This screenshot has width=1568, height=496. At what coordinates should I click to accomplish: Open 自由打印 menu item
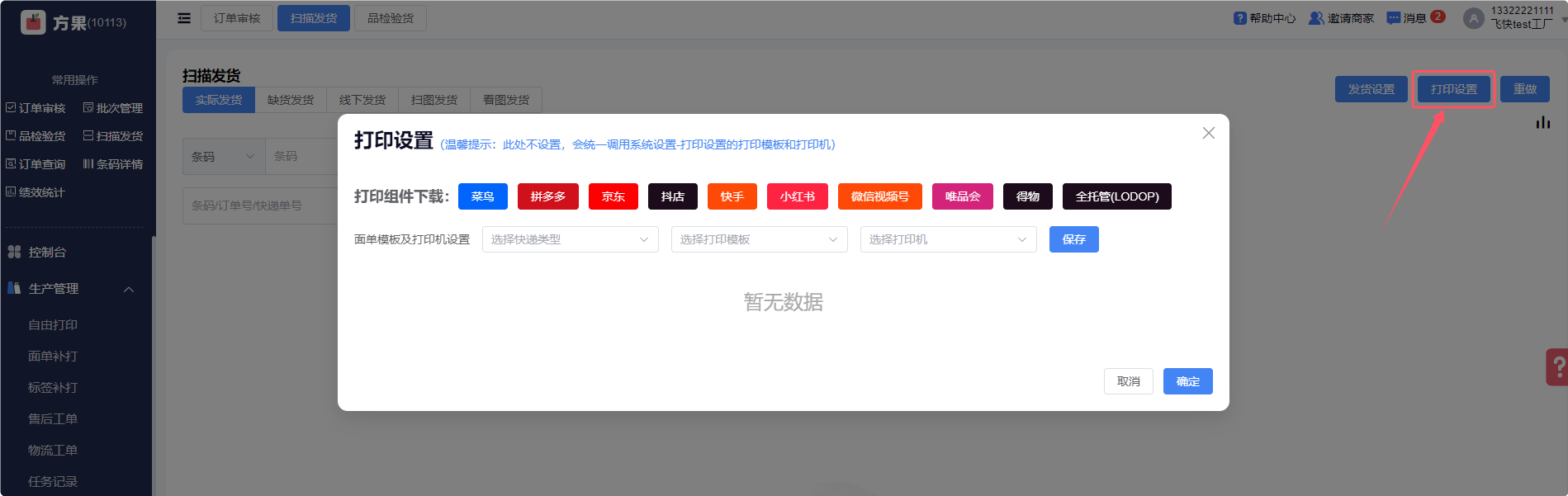[x=53, y=325]
